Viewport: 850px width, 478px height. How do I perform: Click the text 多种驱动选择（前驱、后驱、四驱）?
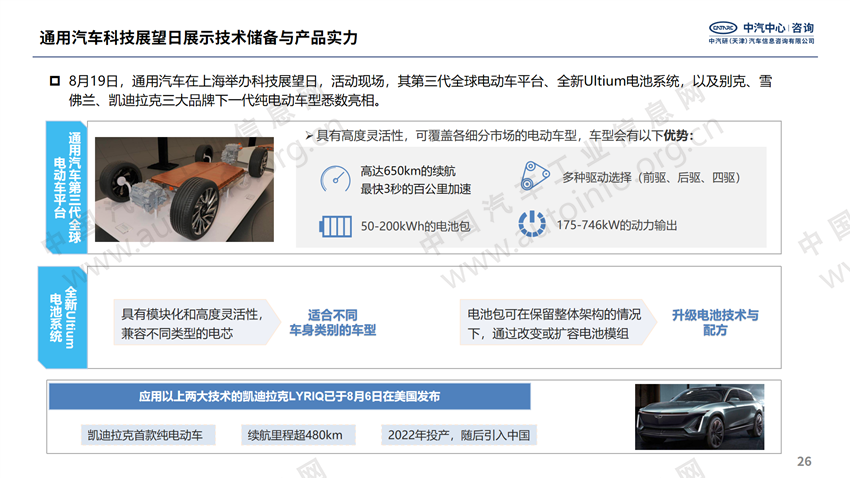652,177
